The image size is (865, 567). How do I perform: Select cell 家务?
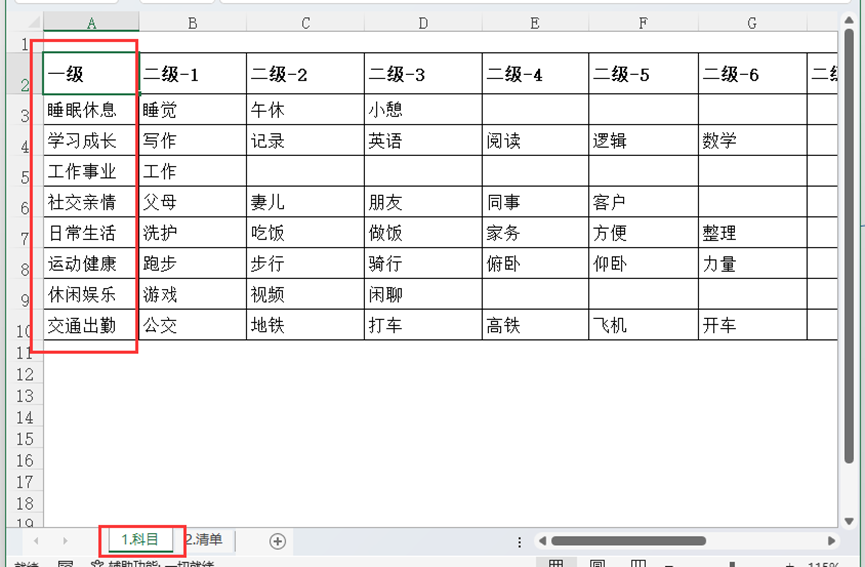pos(535,232)
